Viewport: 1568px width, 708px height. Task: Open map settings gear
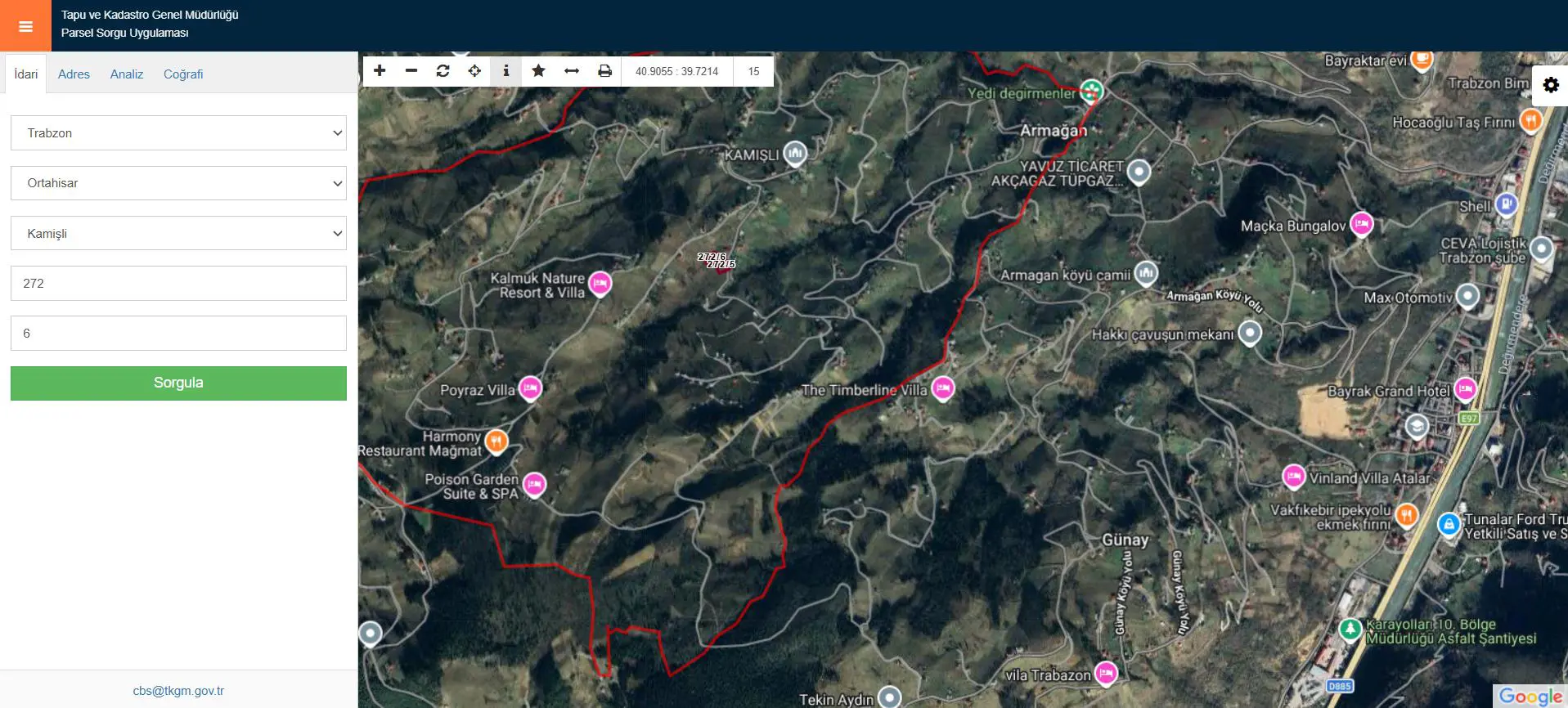coord(1550,85)
